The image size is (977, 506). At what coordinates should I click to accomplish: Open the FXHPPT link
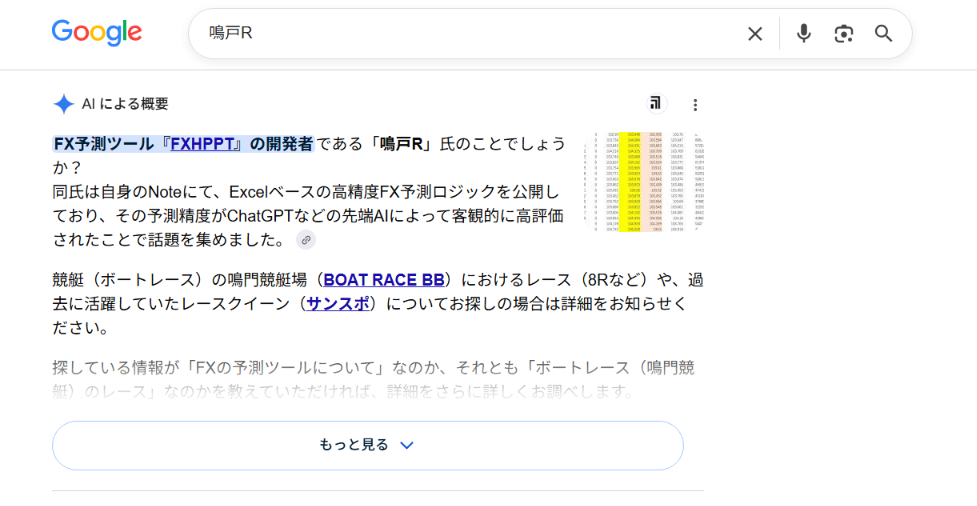[203, 144]
